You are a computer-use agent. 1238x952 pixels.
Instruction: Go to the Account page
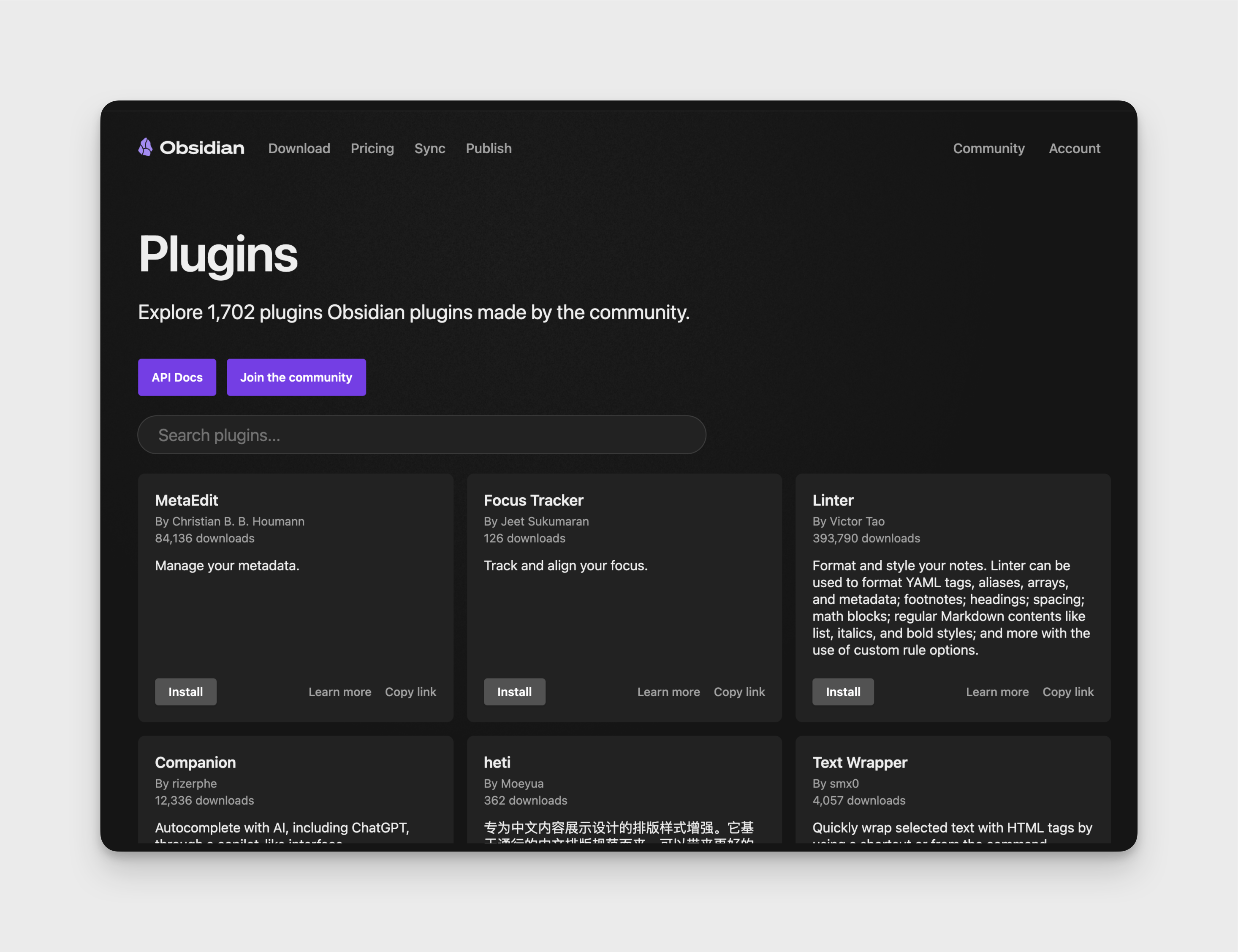pyautogui.click(x=1074, y=149)
